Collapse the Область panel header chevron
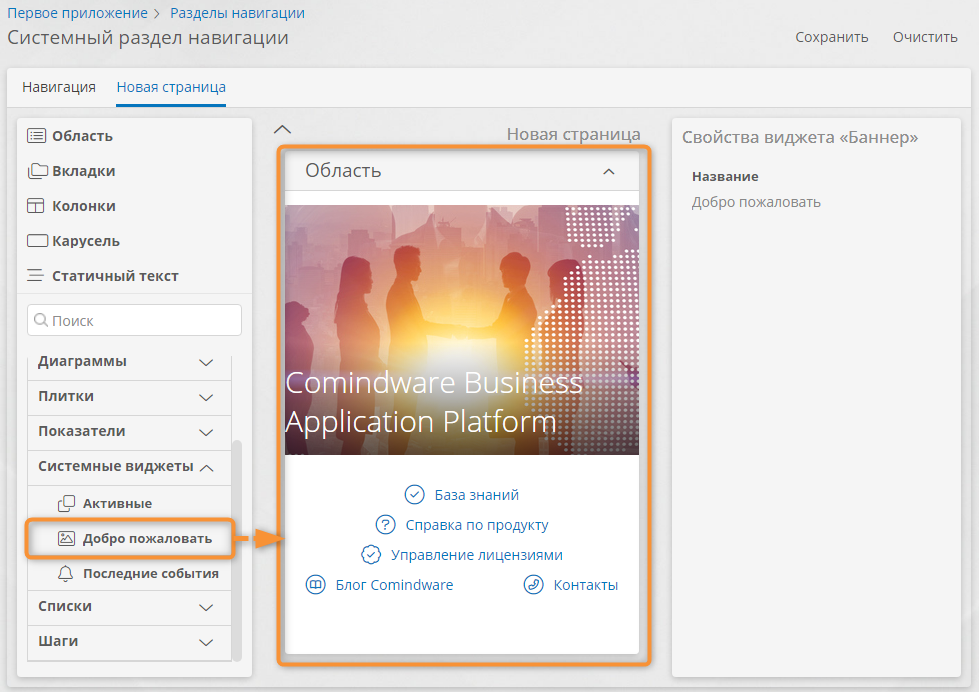Viewport: 979px width, 692px height. click(x=608, y=171)
